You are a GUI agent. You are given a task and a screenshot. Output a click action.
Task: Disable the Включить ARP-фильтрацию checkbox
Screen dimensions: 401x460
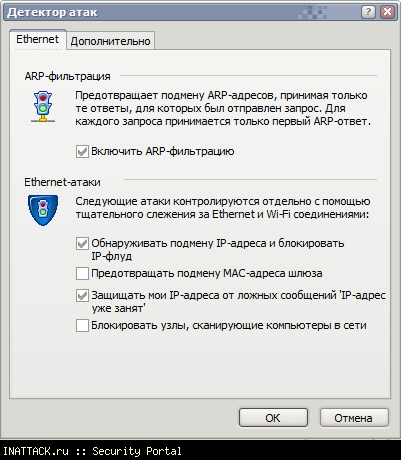coord(82,151)
